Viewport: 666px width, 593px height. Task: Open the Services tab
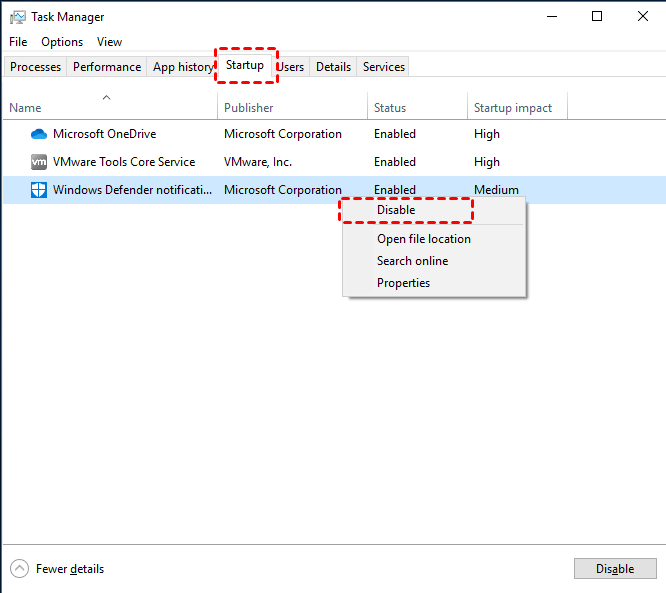[x=384, y=67]
